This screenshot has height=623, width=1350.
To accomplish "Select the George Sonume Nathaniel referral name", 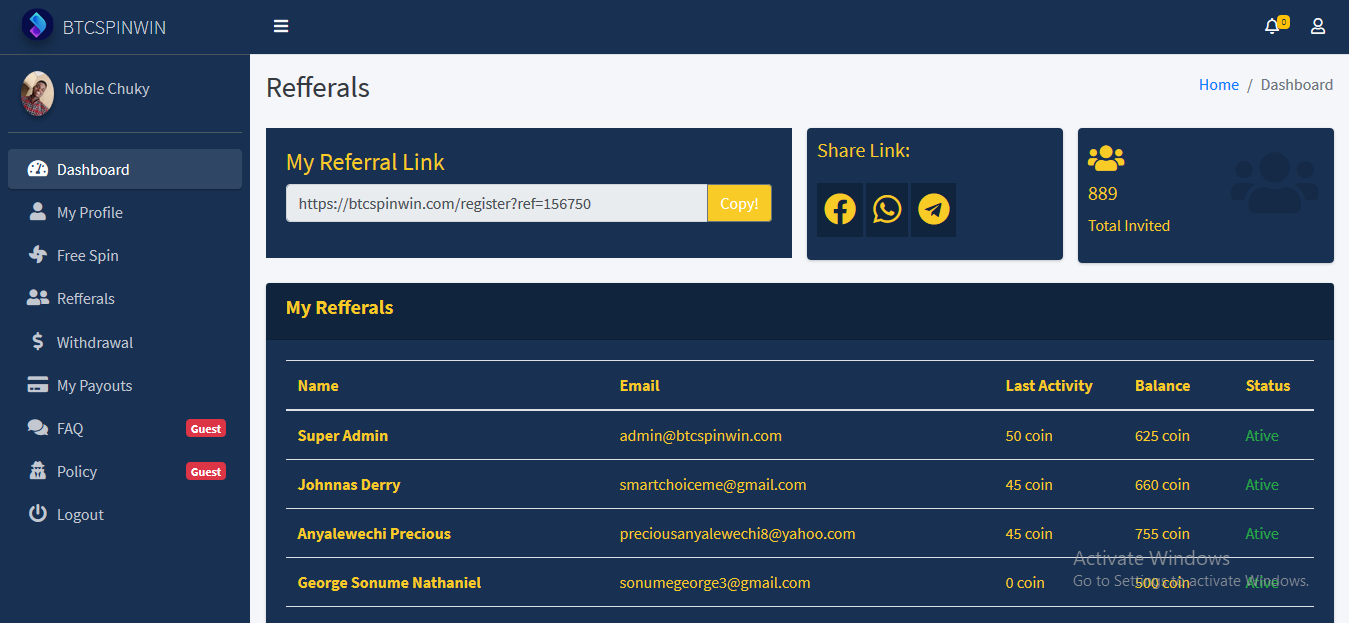I will pyautogui.click(x=389, y=583).
